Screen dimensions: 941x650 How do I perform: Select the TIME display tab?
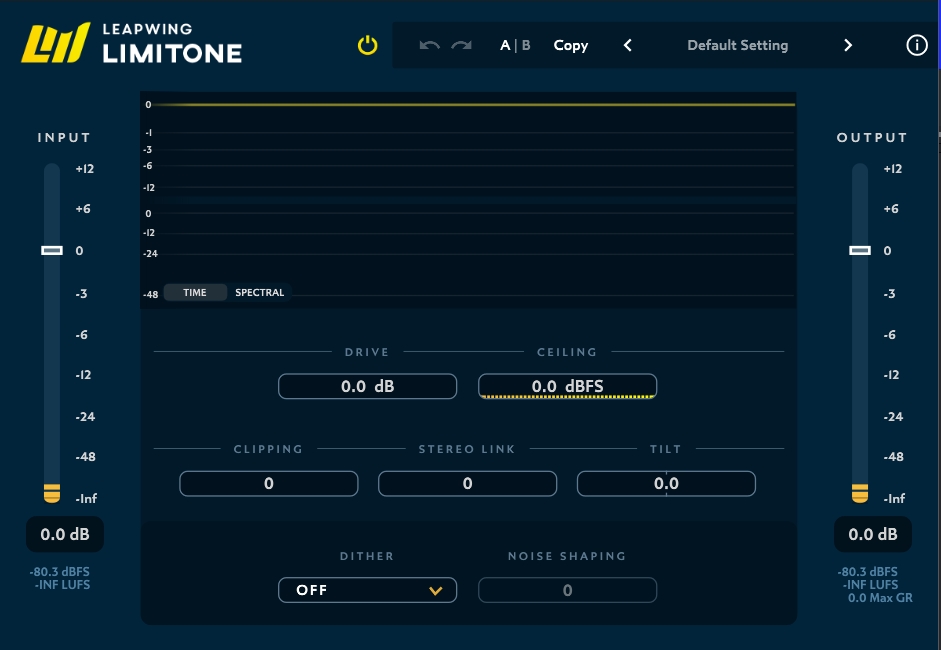click(x=195, y=292)
